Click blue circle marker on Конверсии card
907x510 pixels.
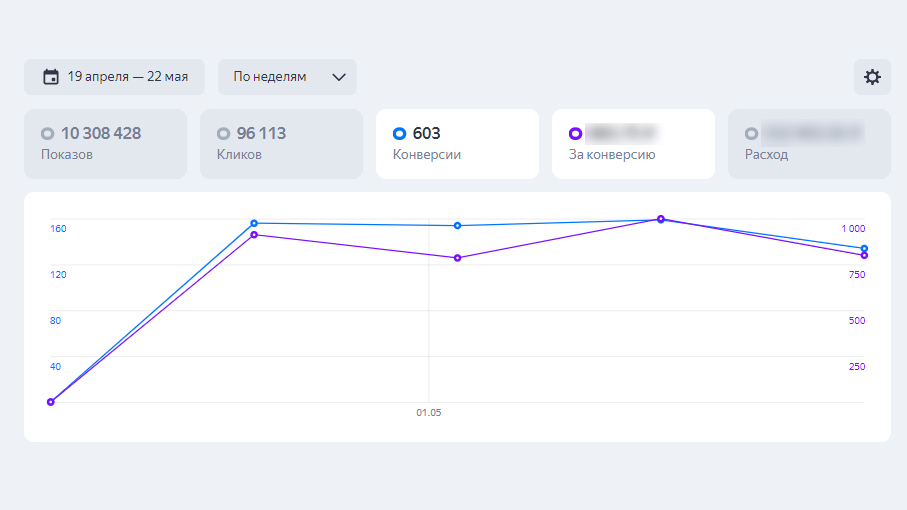click(400, 133)
